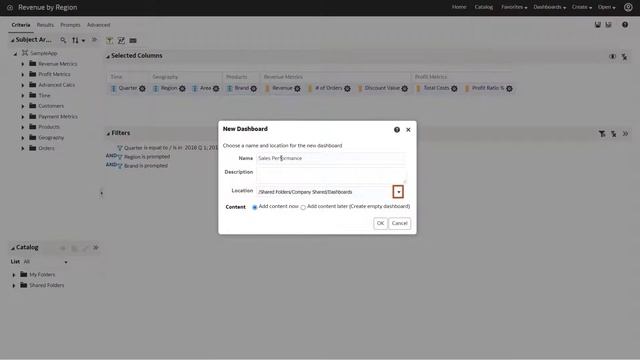
Task: Expand the Customers folder
Action: 23,107
